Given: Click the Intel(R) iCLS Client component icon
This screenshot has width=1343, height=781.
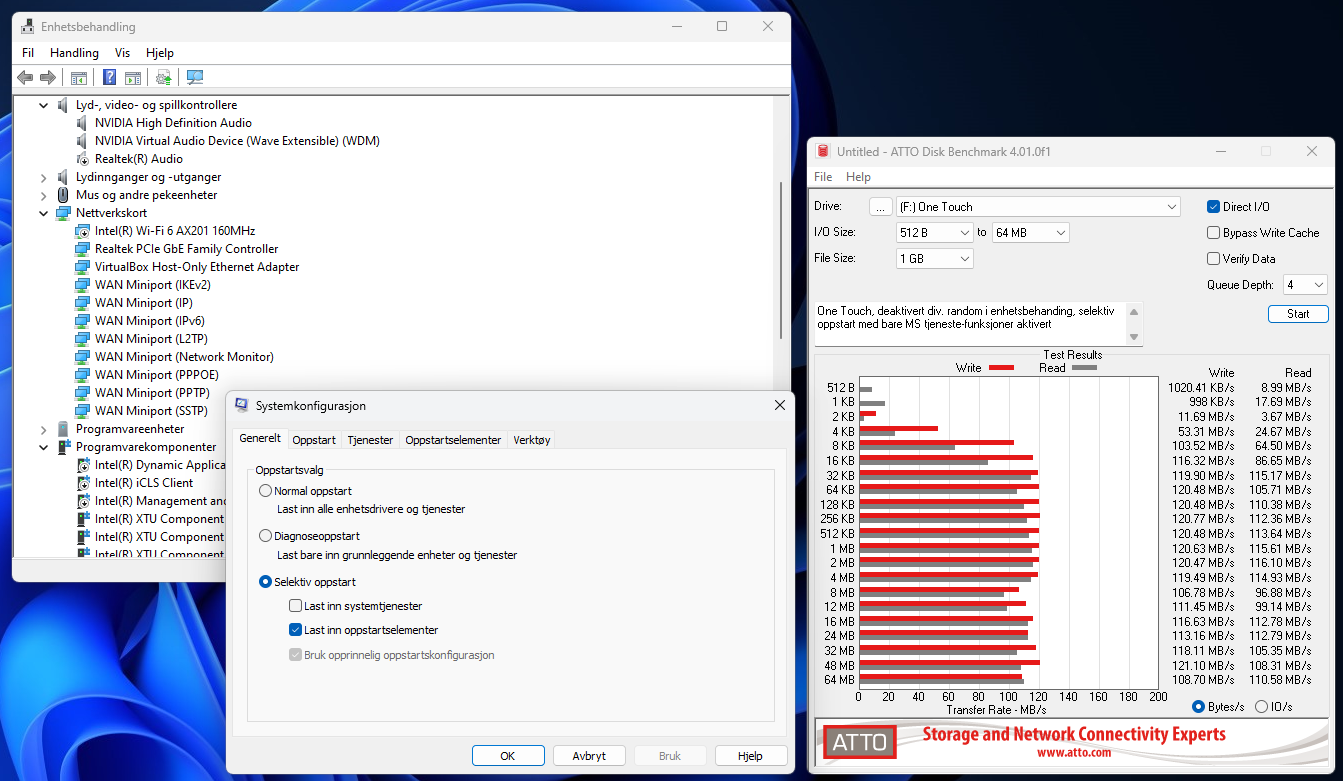Looking at the screenshot, I should [x=84, y=483].
